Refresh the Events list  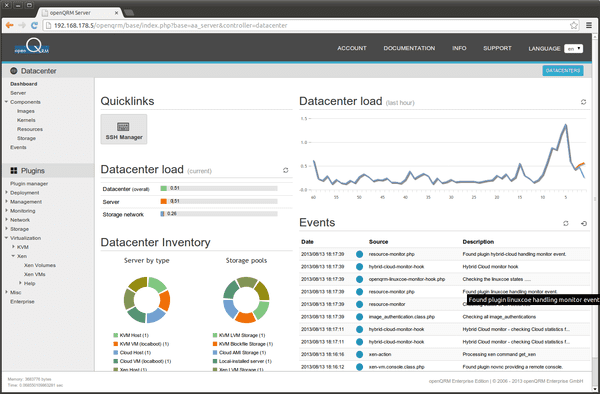[x=566, y=223]
